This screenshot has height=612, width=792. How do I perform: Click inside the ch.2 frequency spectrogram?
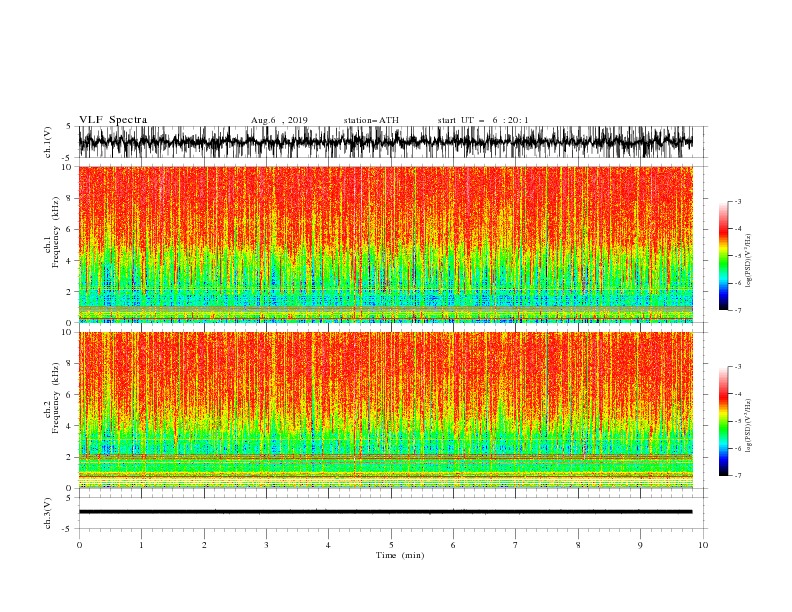[x=385, y=410]
